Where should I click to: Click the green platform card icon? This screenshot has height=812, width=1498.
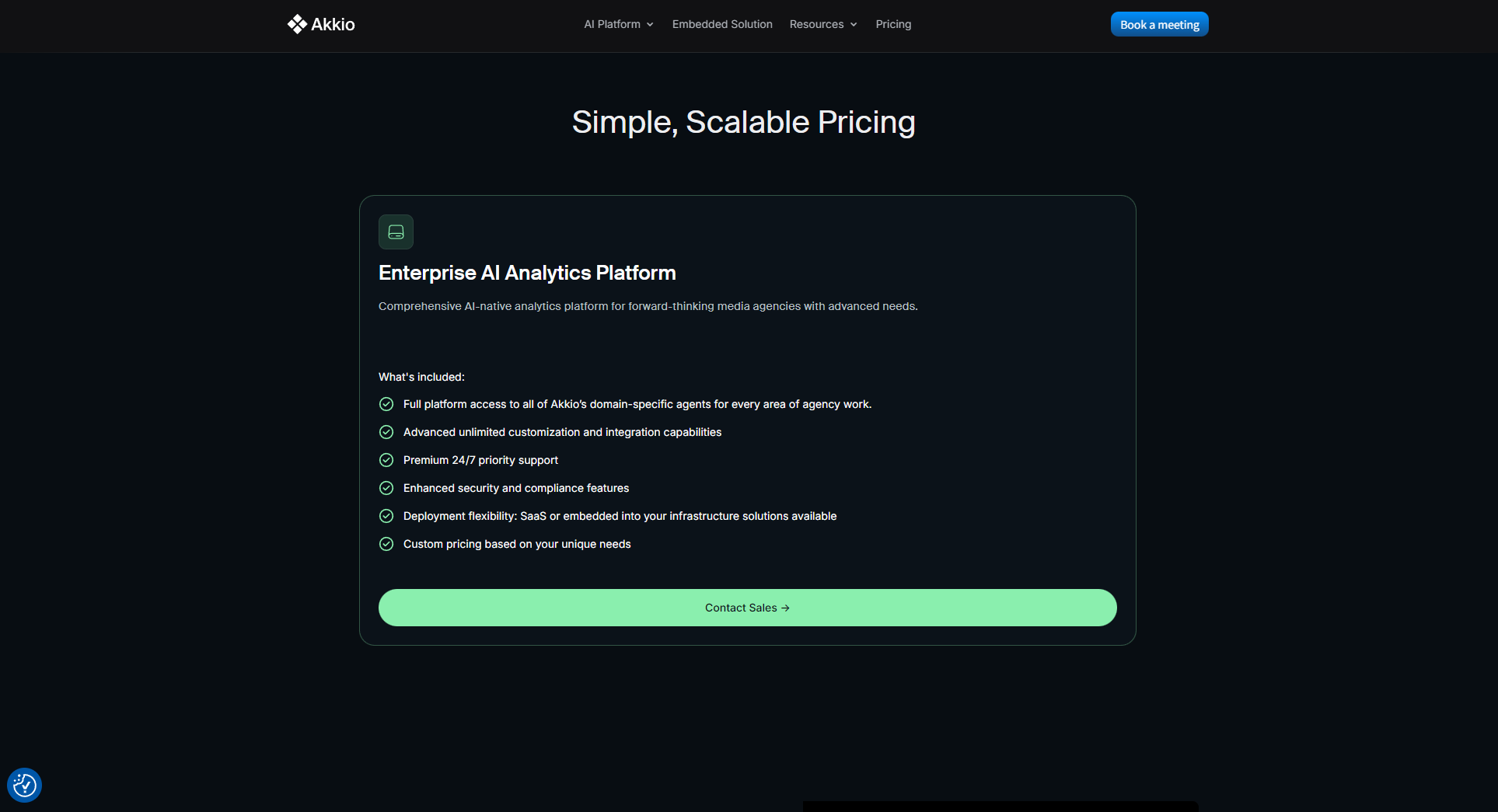(396, 232)
